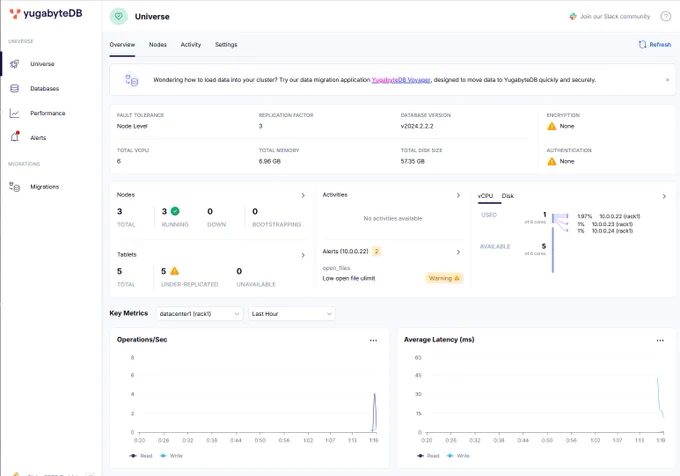Open the Last Hour time range dropdown
This screenshot has height=476, width=680.
[292, 313]
